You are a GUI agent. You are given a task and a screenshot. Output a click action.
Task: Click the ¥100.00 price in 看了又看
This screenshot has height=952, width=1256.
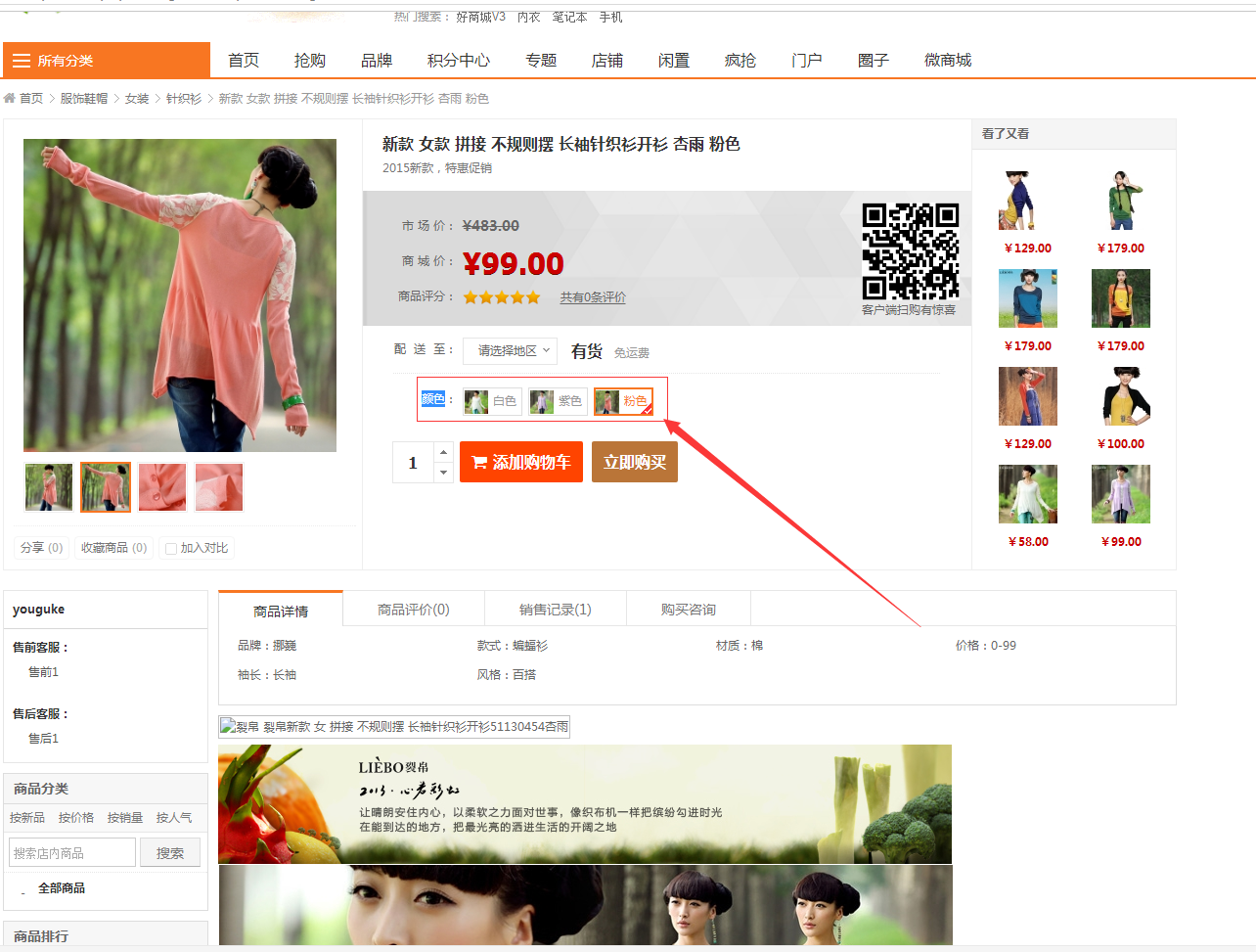click(x=1121, y=444)
